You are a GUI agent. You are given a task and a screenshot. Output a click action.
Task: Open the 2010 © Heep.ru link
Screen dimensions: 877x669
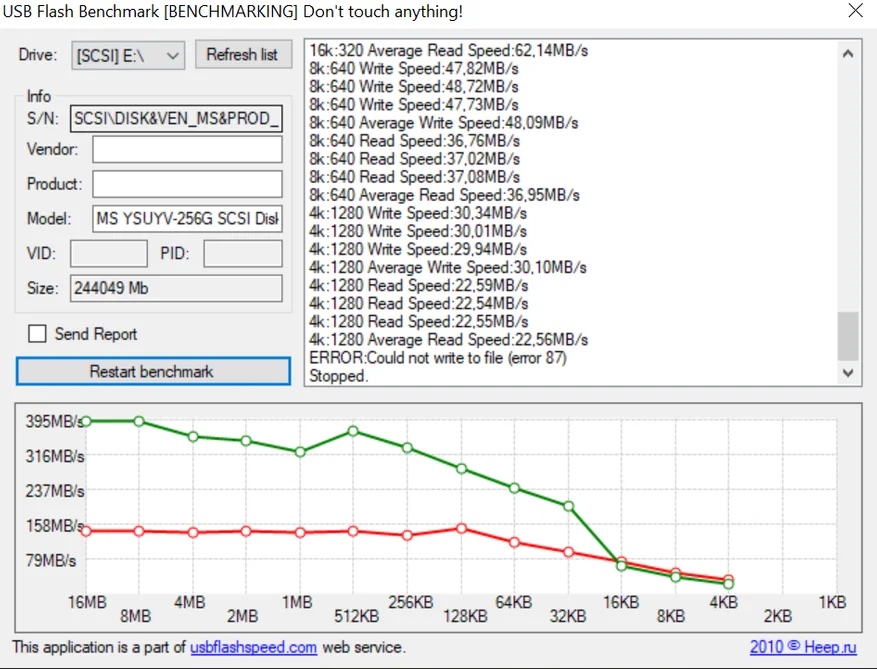(x=803, y=647)
